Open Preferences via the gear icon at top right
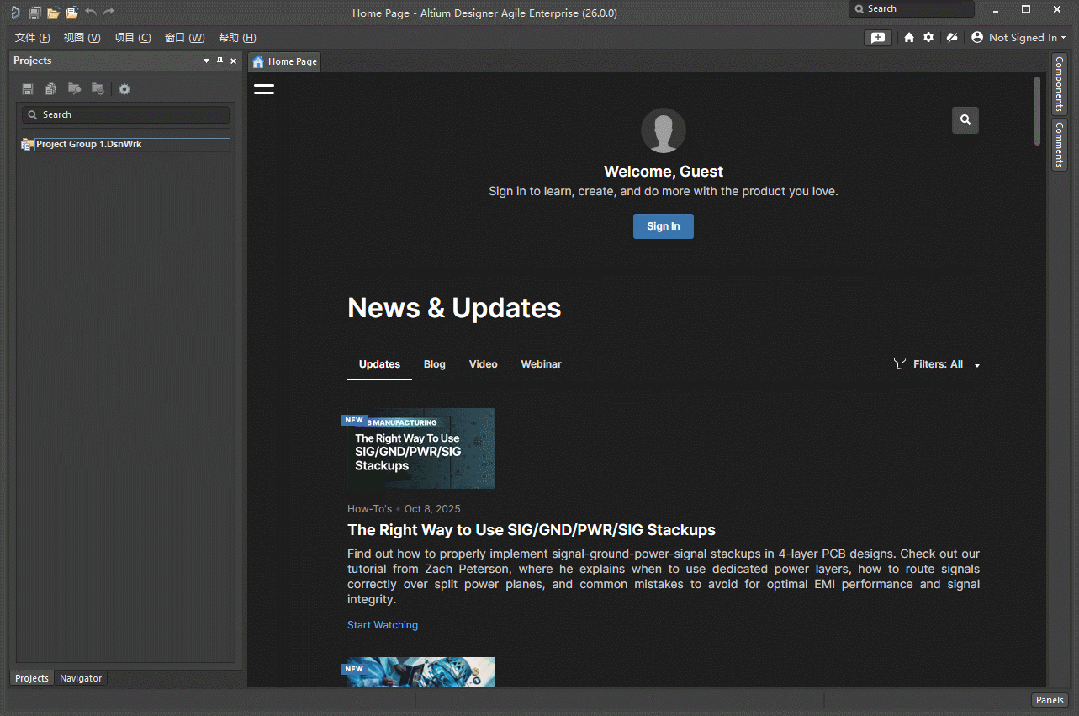Viewport: 1079px width, 716px height. [929, 37]
